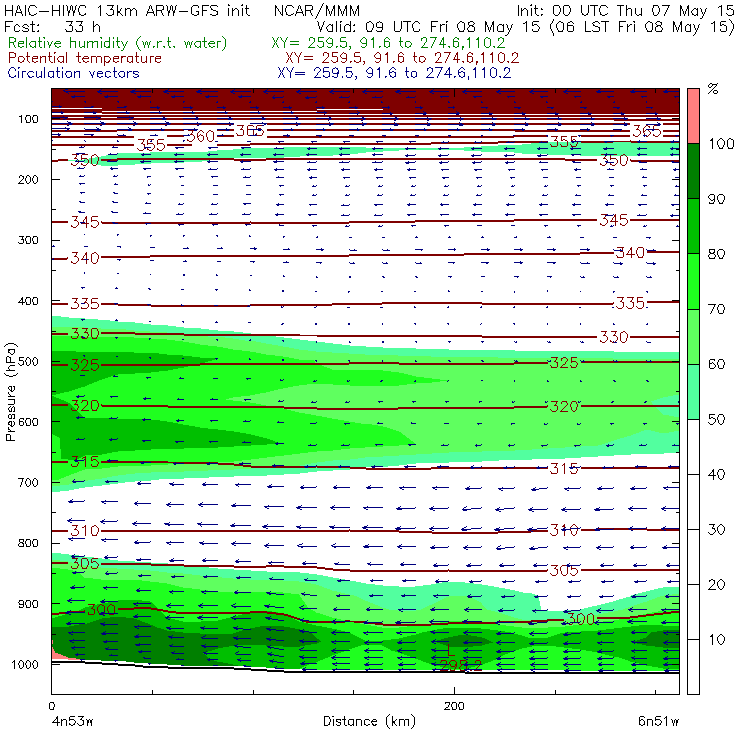The height and width of the screenshot is (740, 740).
Task: Click the '360' potential temperature contour label
Action: pos(201,136)
